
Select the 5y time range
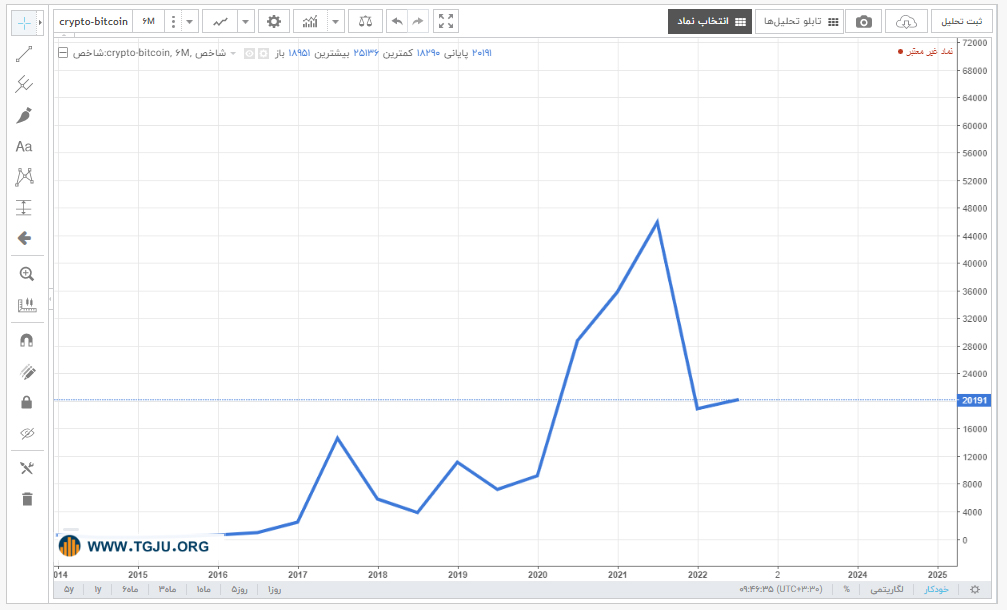click(x=69, y=589)
